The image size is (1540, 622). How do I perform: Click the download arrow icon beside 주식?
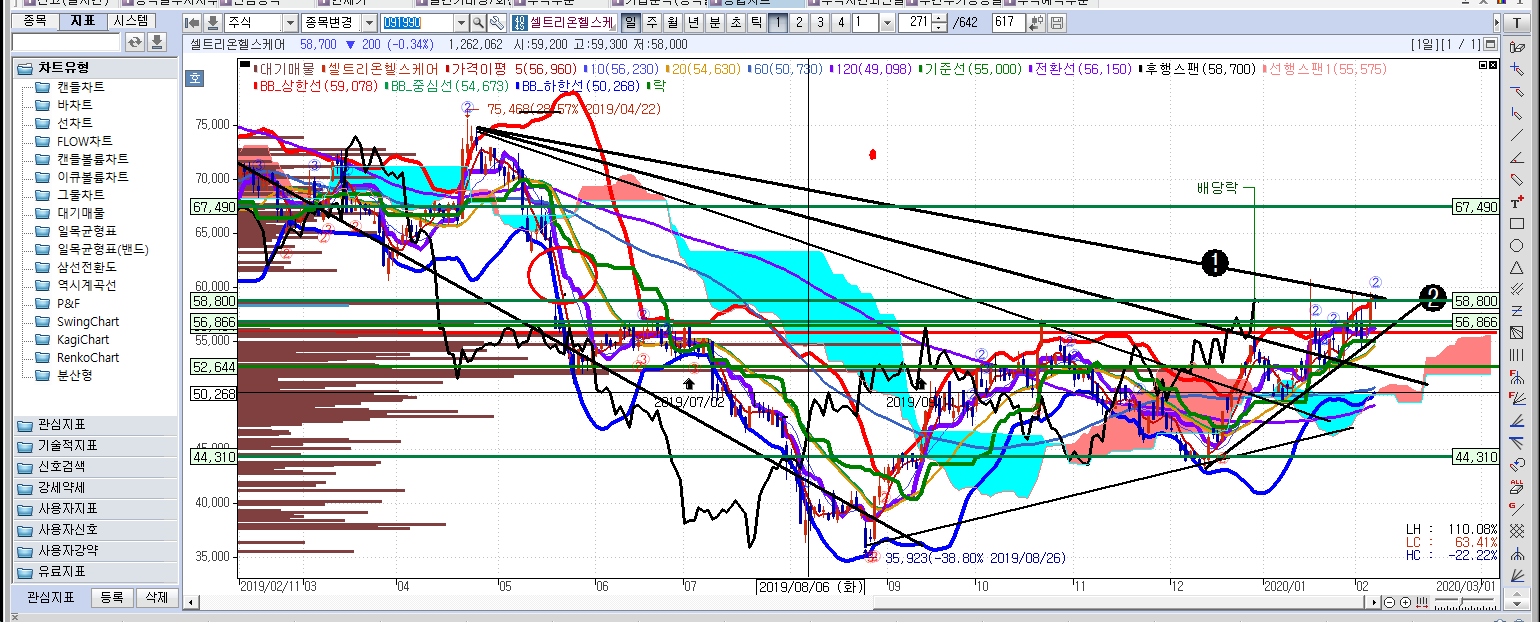coord(212,22)
